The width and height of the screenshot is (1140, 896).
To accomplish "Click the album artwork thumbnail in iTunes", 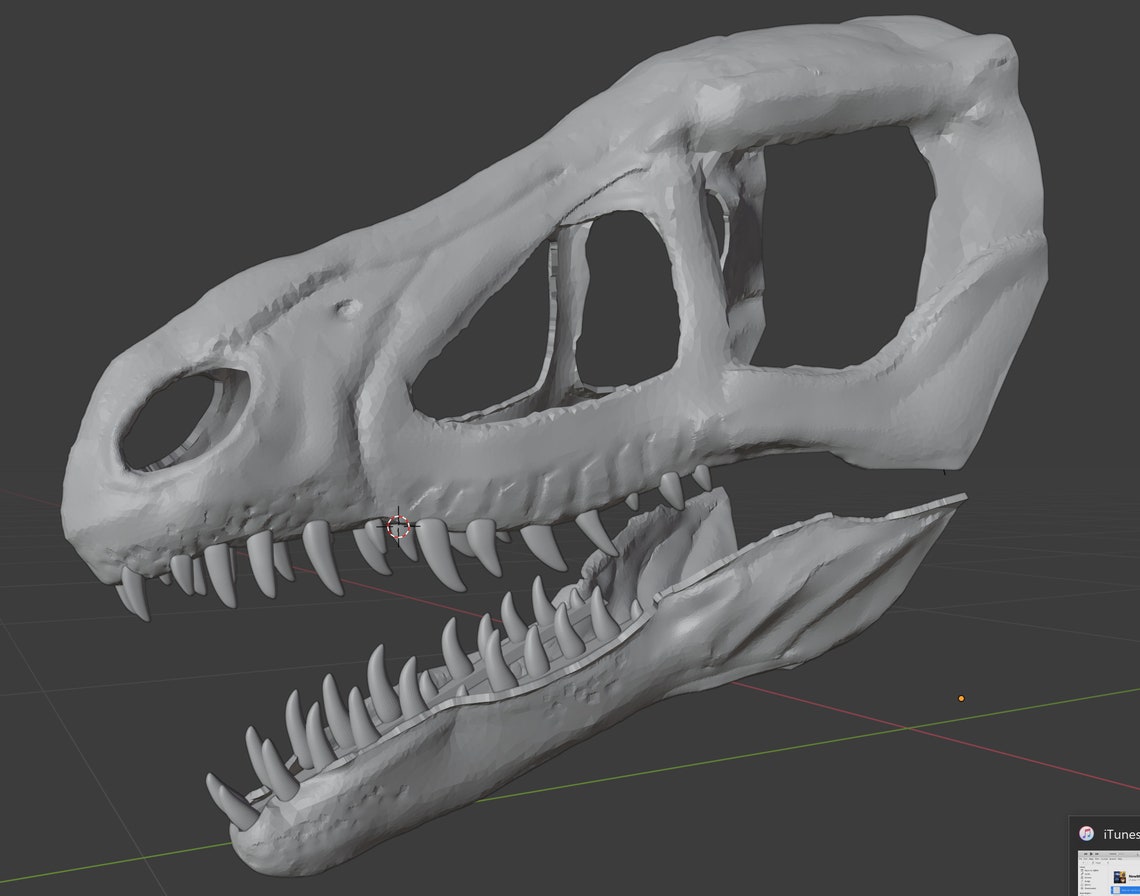I will 1120,877.
